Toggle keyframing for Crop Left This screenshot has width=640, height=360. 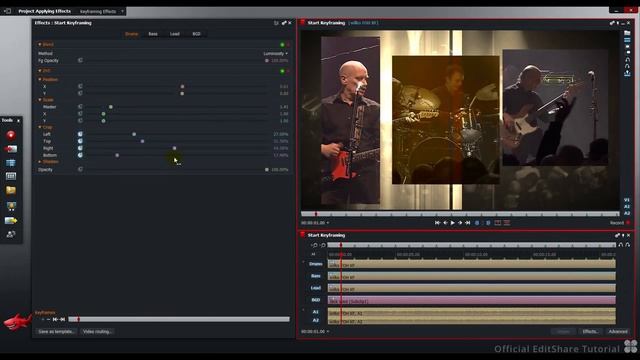80,134
